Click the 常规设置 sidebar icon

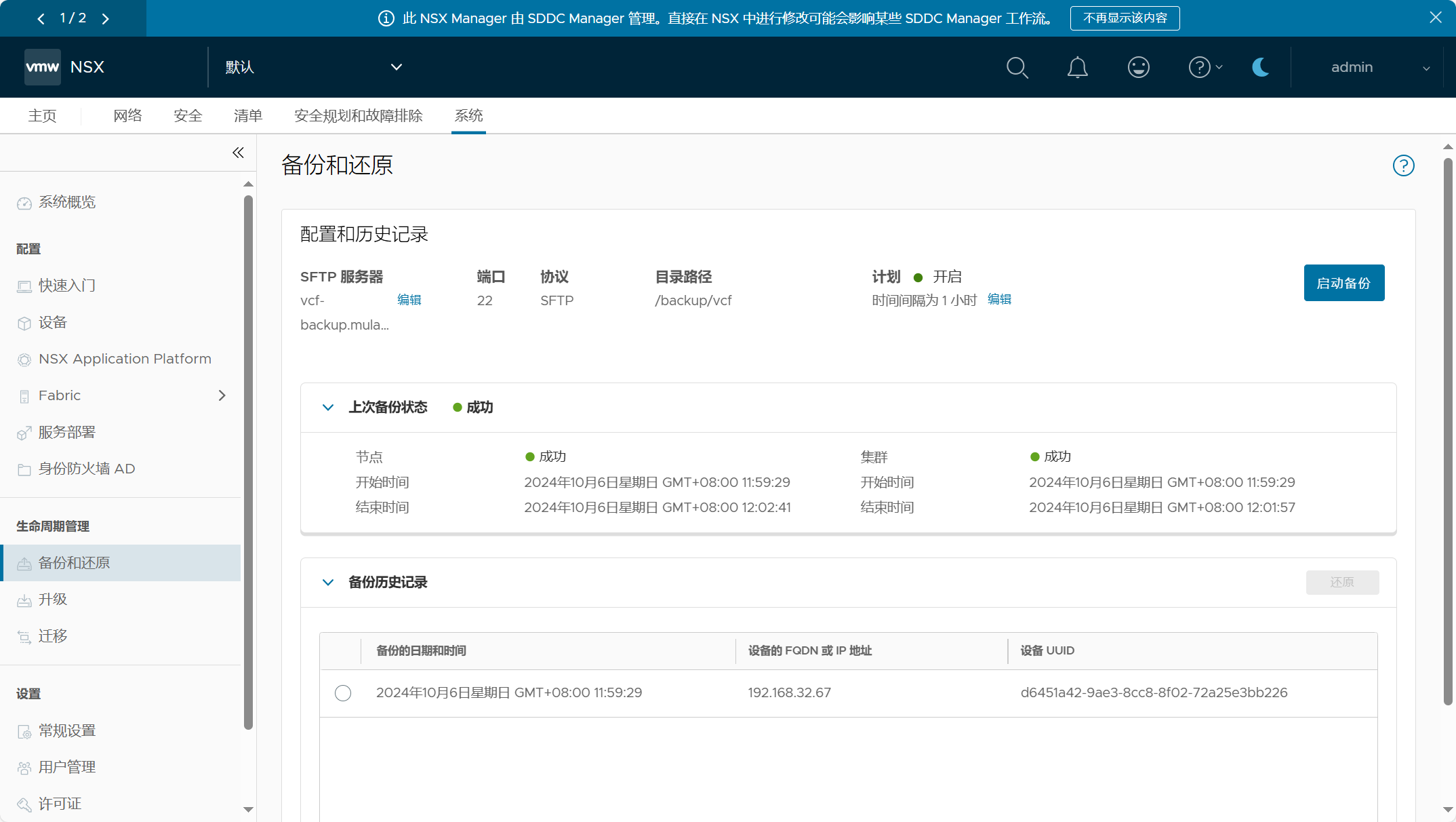point(24,731)
